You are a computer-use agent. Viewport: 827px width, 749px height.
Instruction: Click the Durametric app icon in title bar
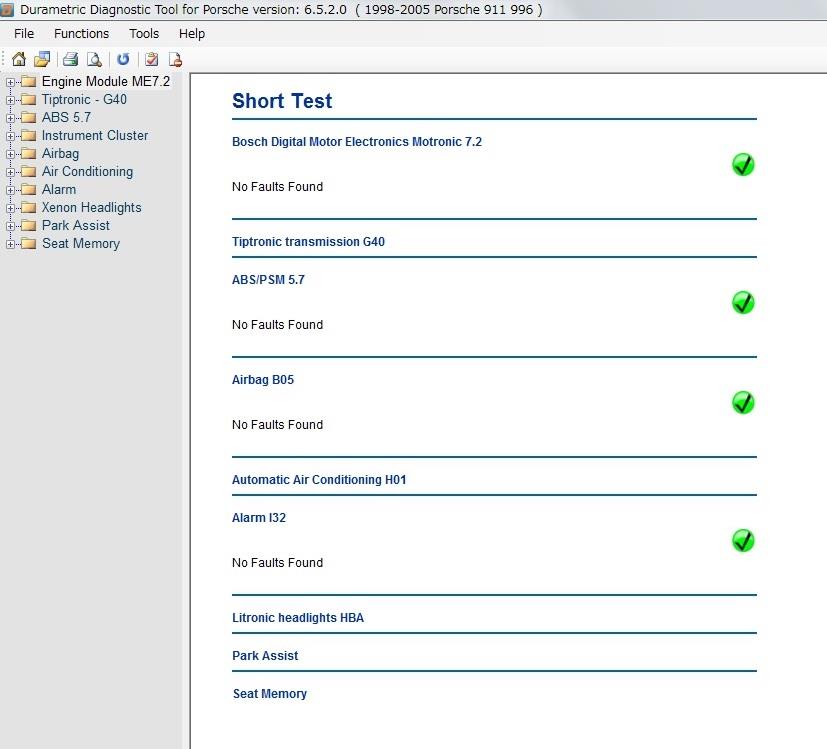tap(7, 9)
